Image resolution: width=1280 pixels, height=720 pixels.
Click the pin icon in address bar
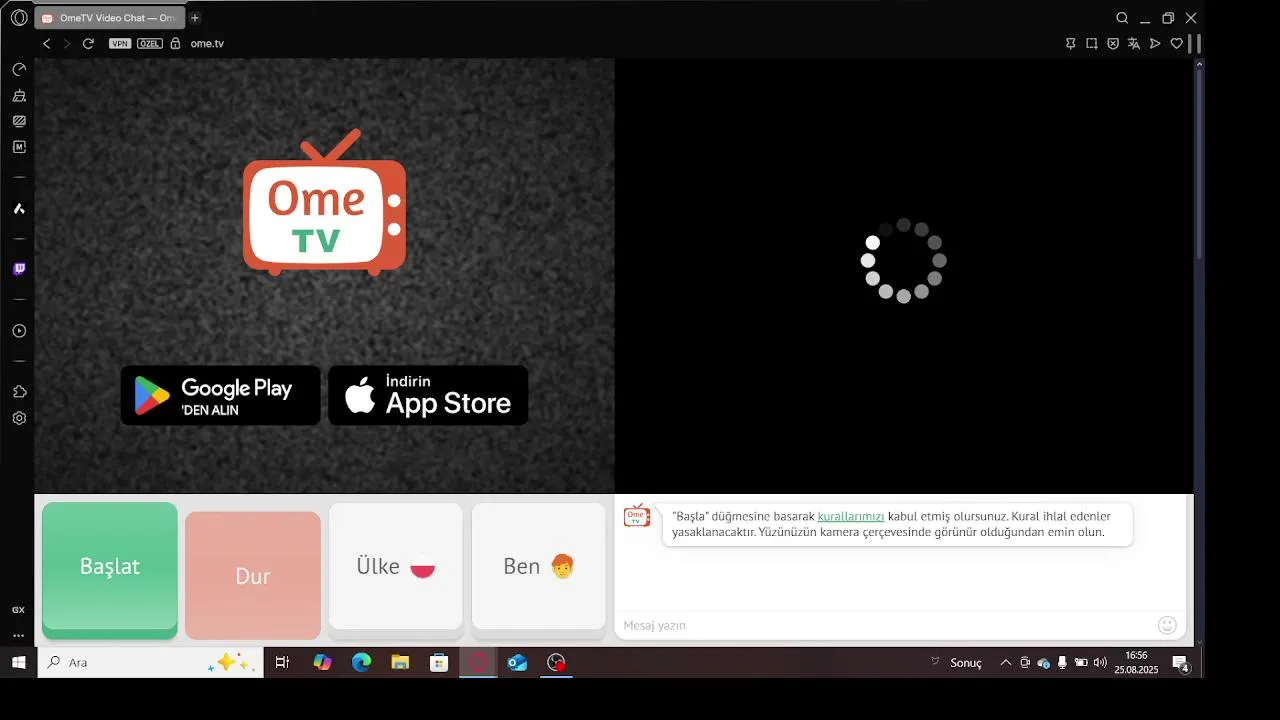(1070, 44)
